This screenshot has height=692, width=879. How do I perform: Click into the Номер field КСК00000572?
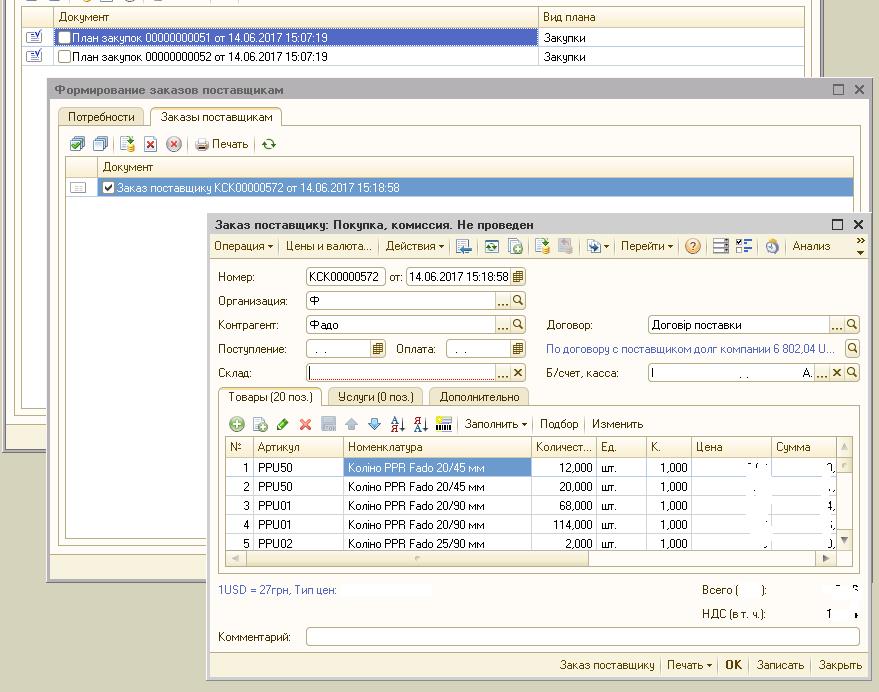coord(346,276)
